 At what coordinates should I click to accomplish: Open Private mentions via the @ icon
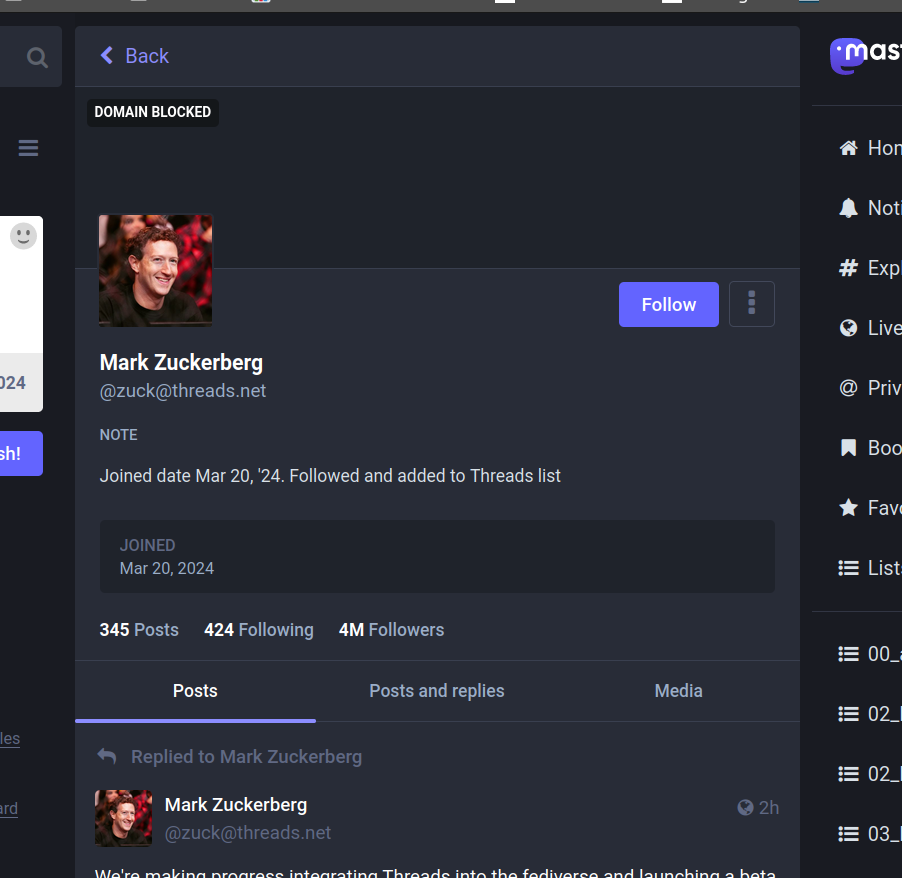point(849,388)
